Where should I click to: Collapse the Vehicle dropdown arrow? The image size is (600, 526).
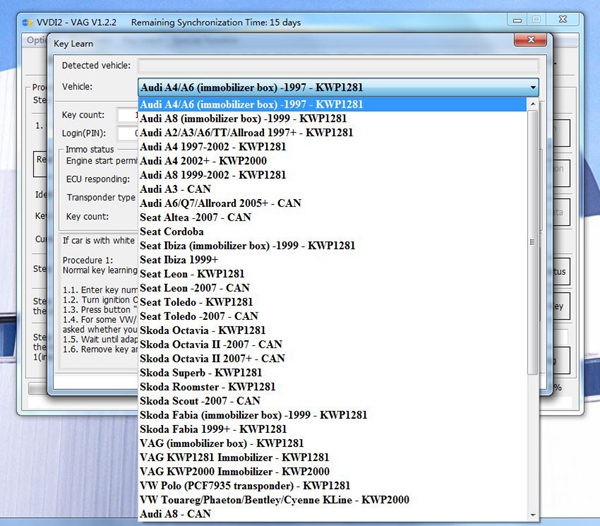tap(533, 88)
